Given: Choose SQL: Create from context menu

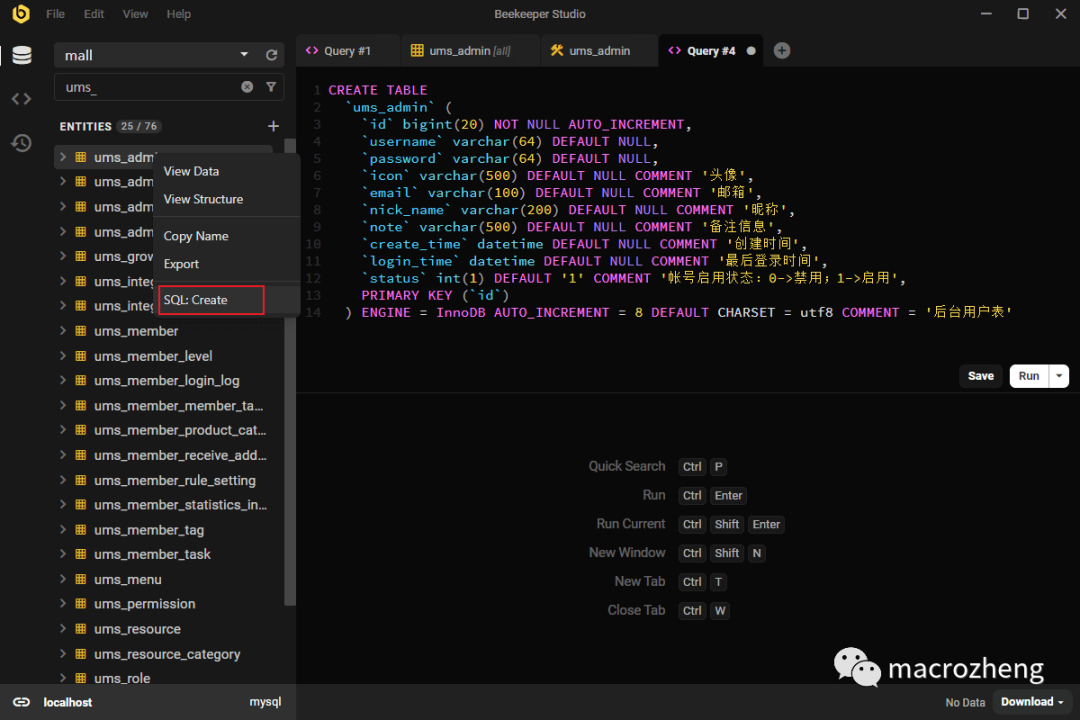Looking at the screenshot, I should pos(227,300).
